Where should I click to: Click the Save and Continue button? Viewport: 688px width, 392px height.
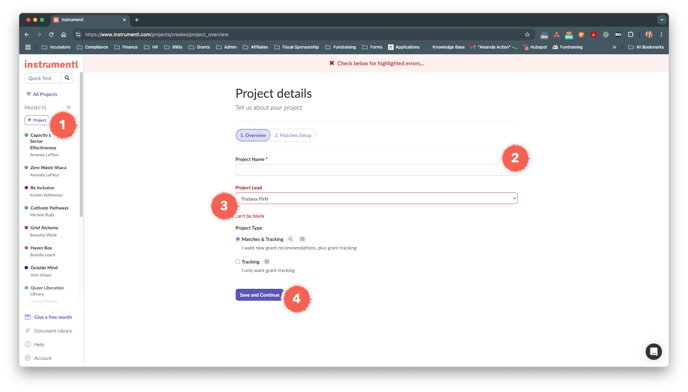point(259,295)
